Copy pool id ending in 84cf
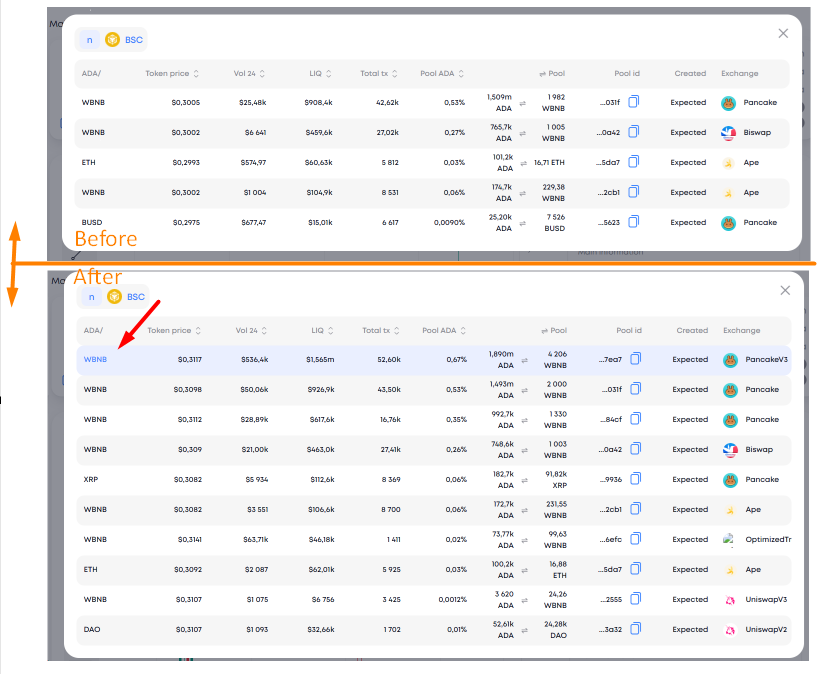 click(x=635, y=420)
